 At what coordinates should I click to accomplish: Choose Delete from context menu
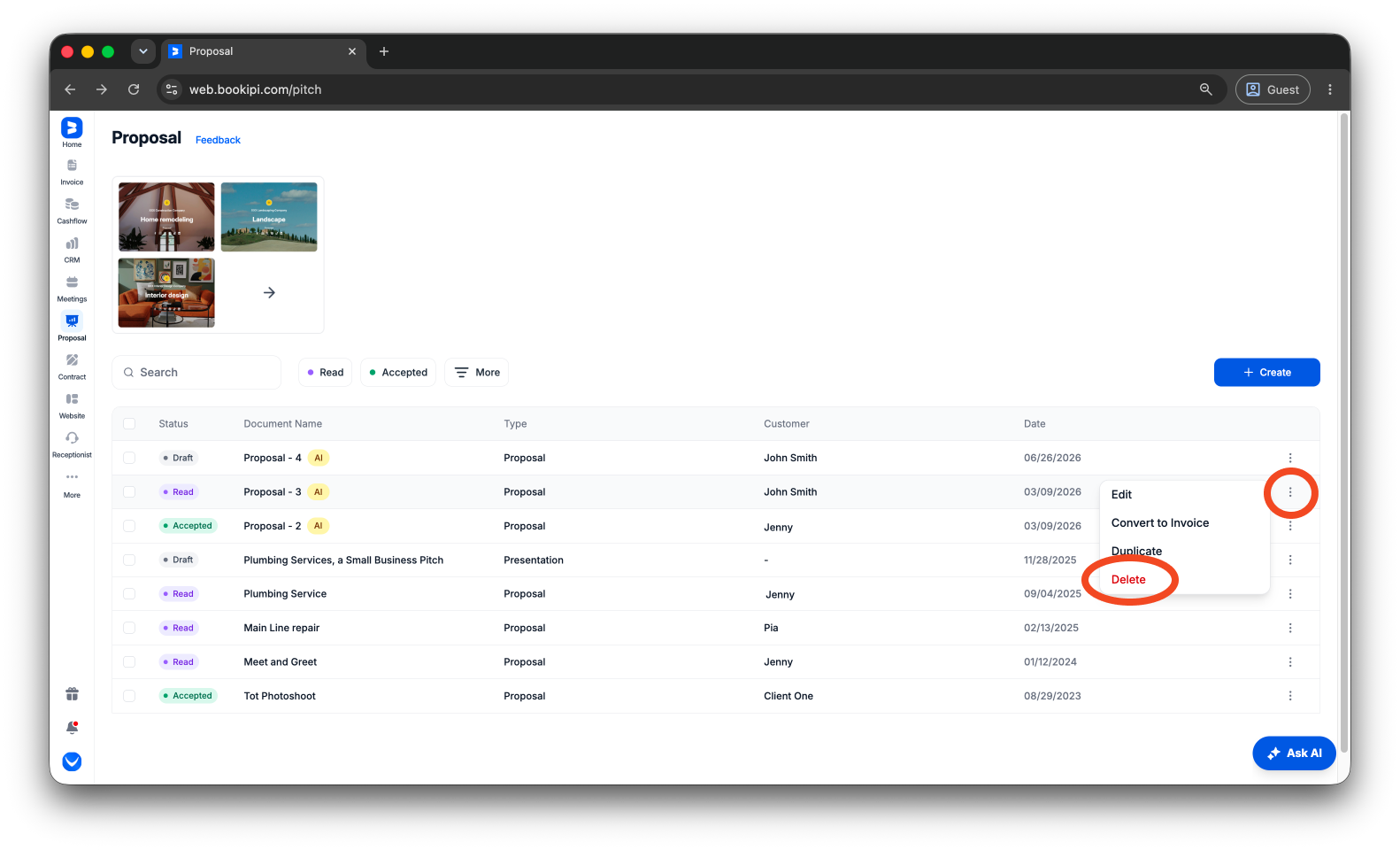pyautogui.click(x=1184, y=580)
